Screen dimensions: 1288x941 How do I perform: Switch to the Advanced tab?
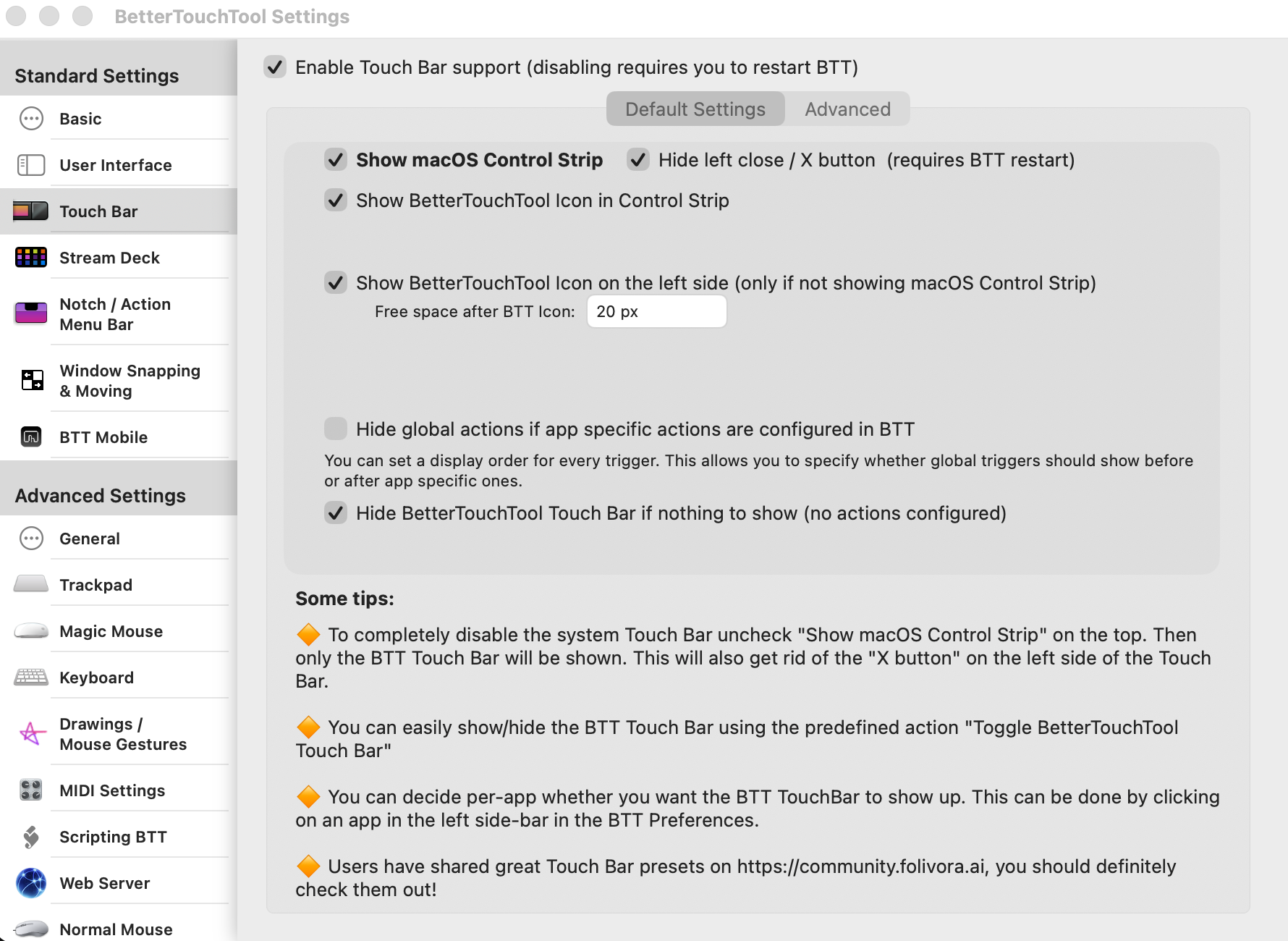[847, 109]
